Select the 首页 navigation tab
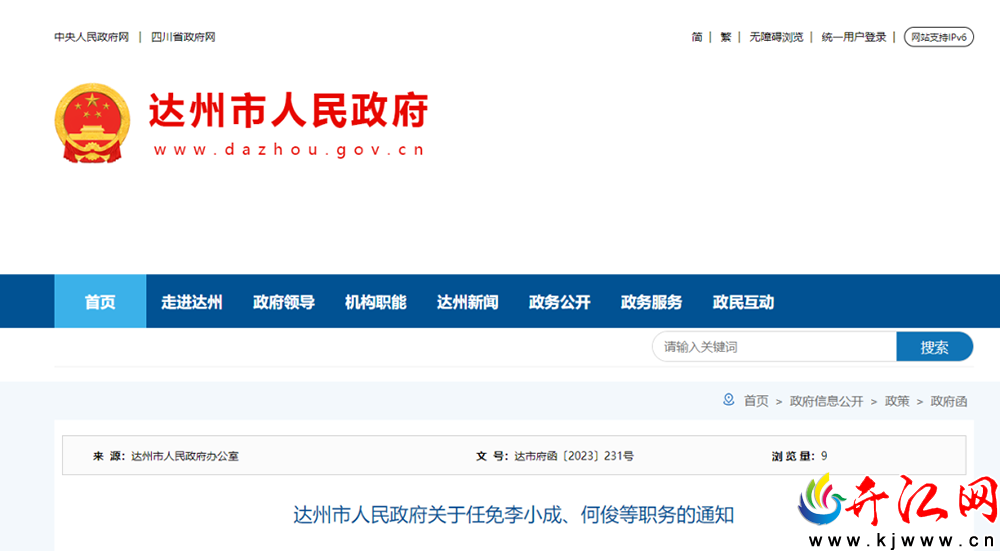 click(100, 302)
